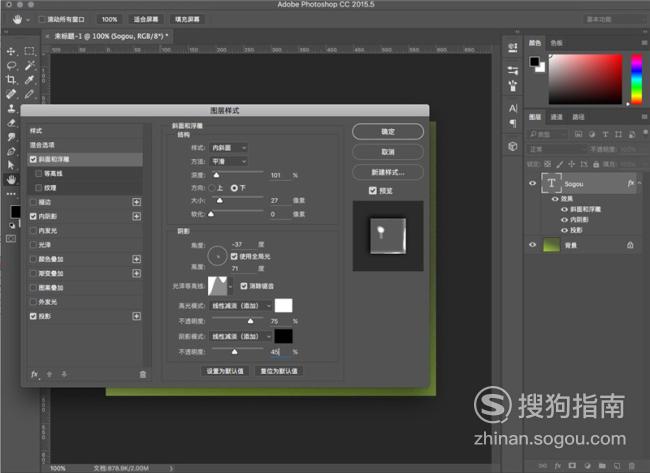Switch to the 色板 tab
Image resolution: width=650 pixels, height=473 pixels.
556,43
